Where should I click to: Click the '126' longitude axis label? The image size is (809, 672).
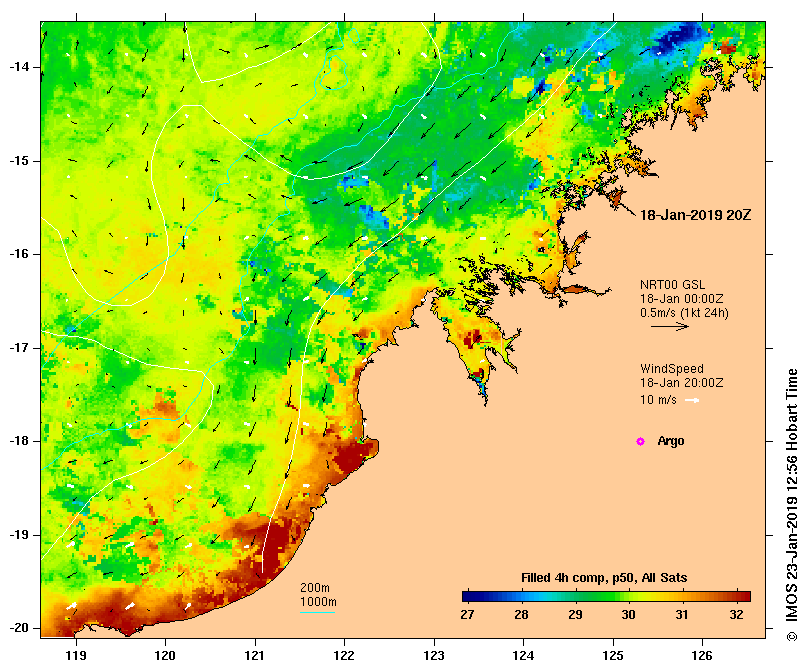(702, 656)
